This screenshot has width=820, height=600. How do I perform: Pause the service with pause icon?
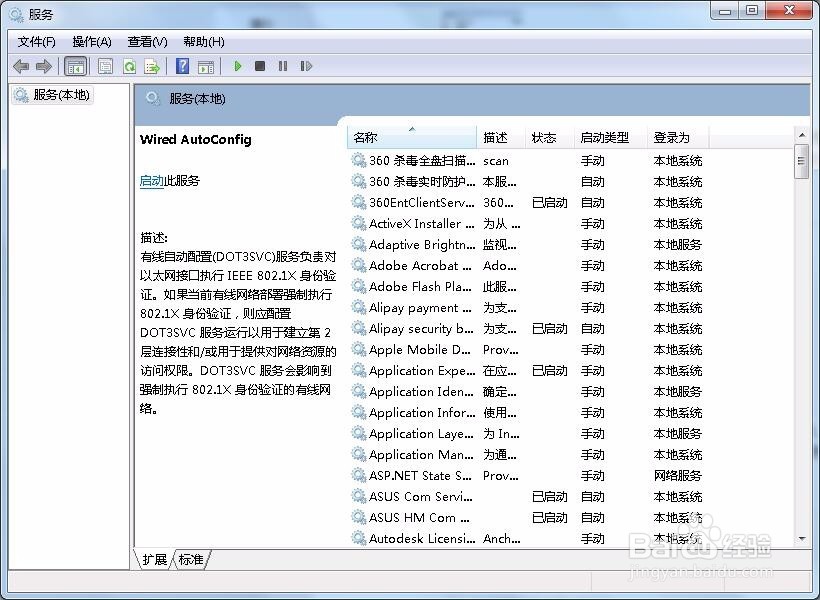tap(283, 66)
